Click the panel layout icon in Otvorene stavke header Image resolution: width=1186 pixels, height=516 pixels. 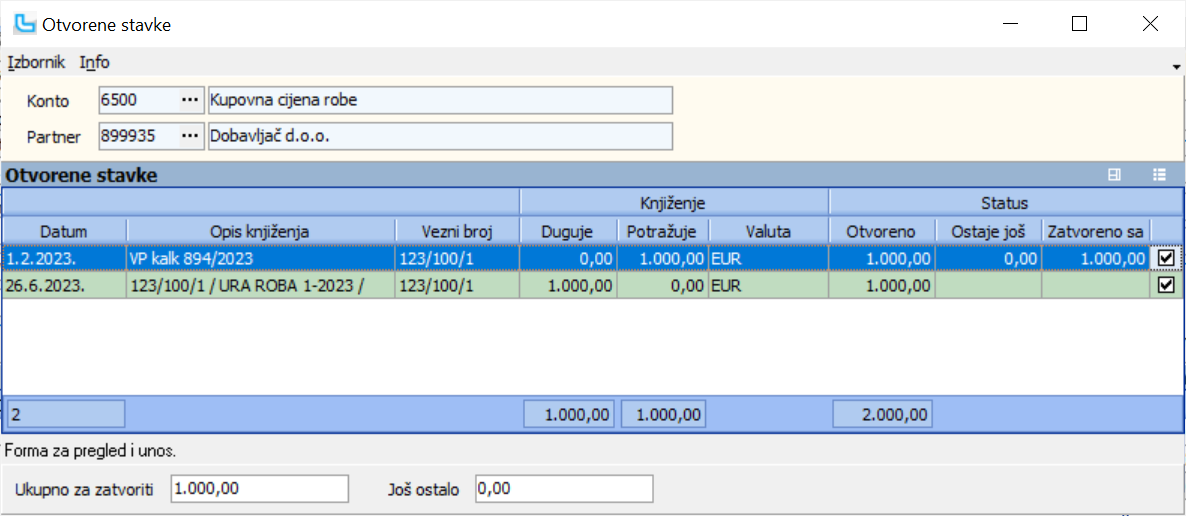point(1114,175)
